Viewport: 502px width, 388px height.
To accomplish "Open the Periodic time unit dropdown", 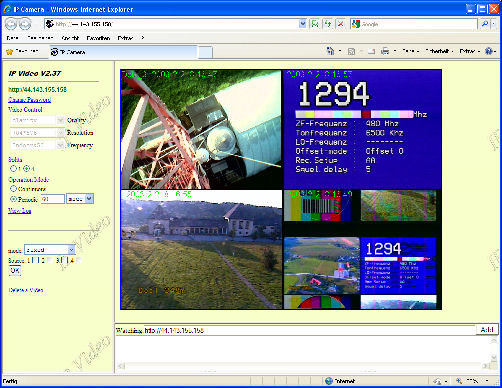I will 80,199.
